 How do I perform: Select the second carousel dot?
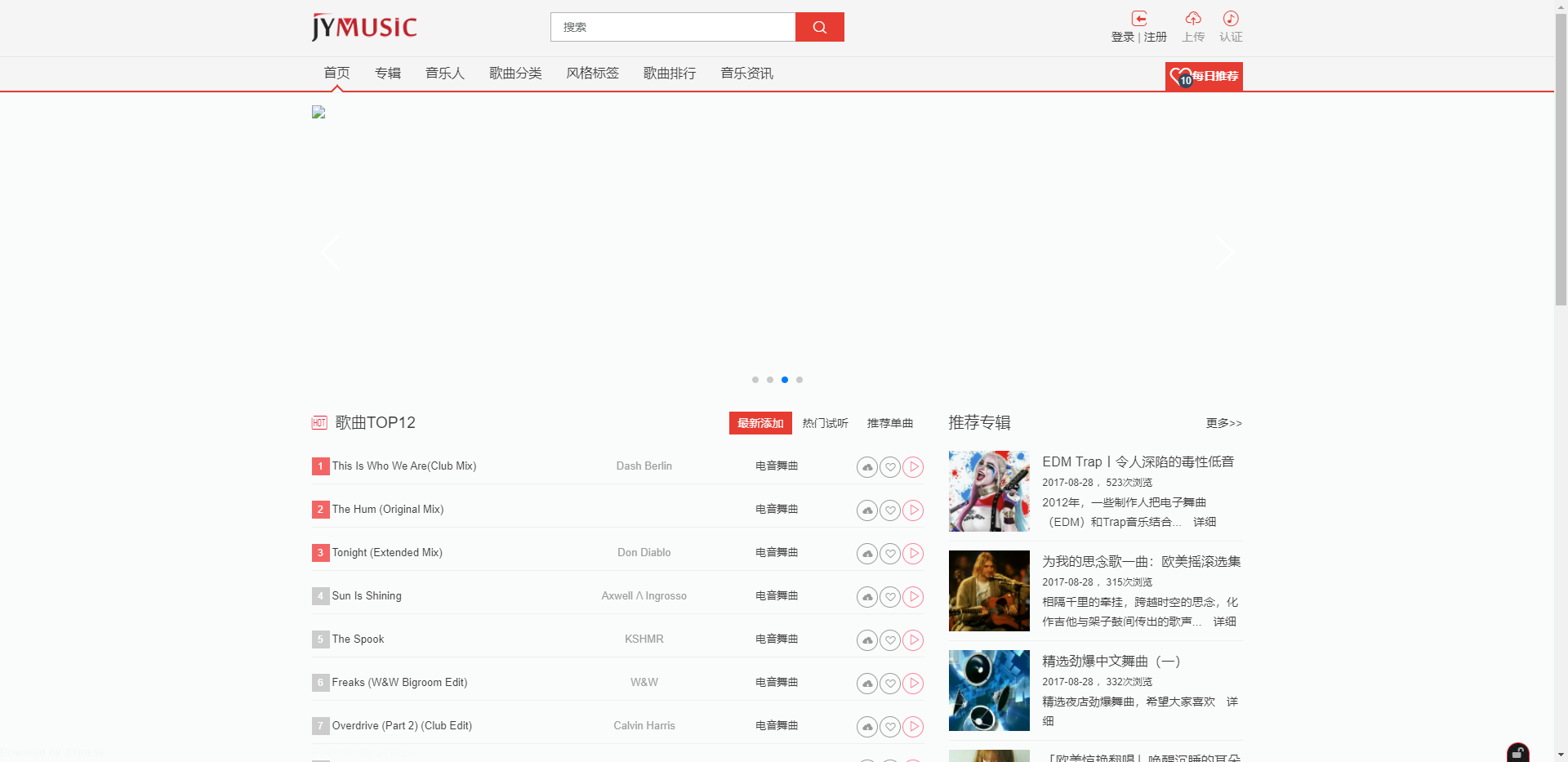coord(770,380)
